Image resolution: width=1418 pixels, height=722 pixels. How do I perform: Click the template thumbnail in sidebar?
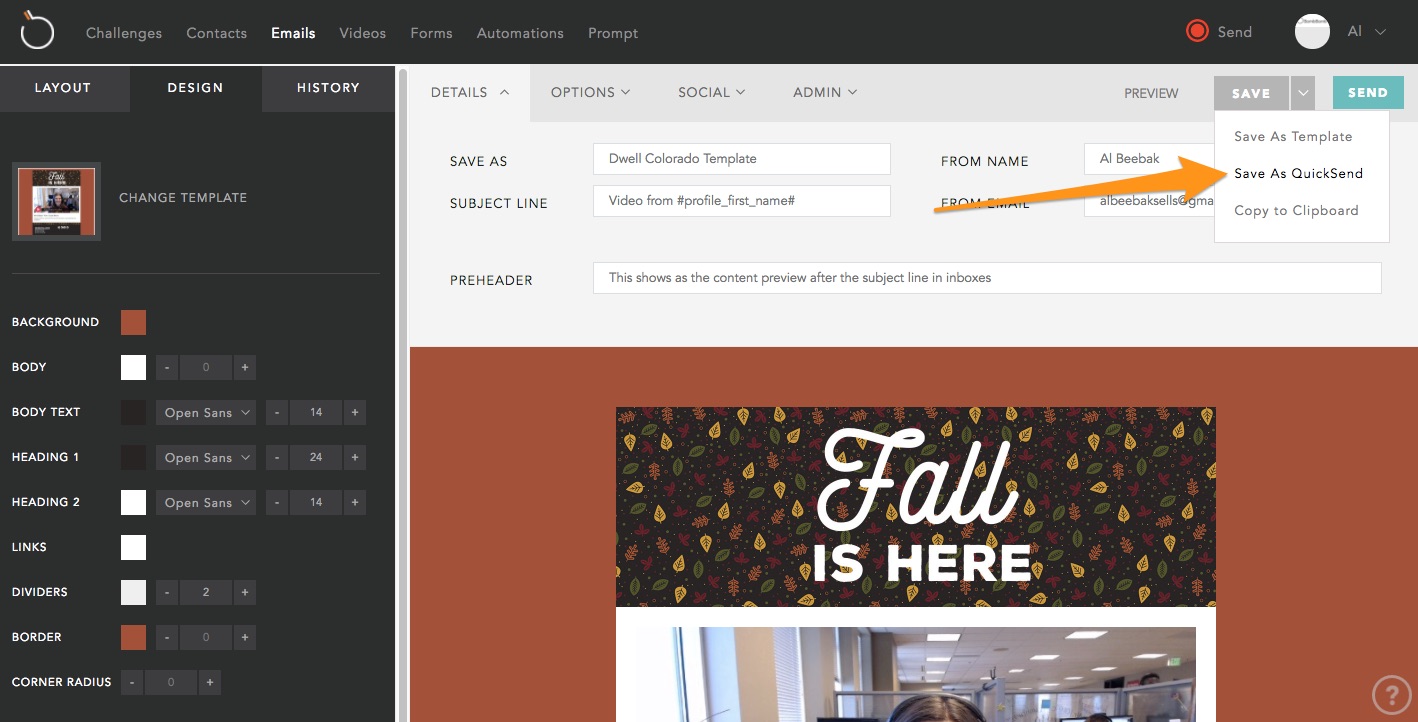(x=56, y=201)
